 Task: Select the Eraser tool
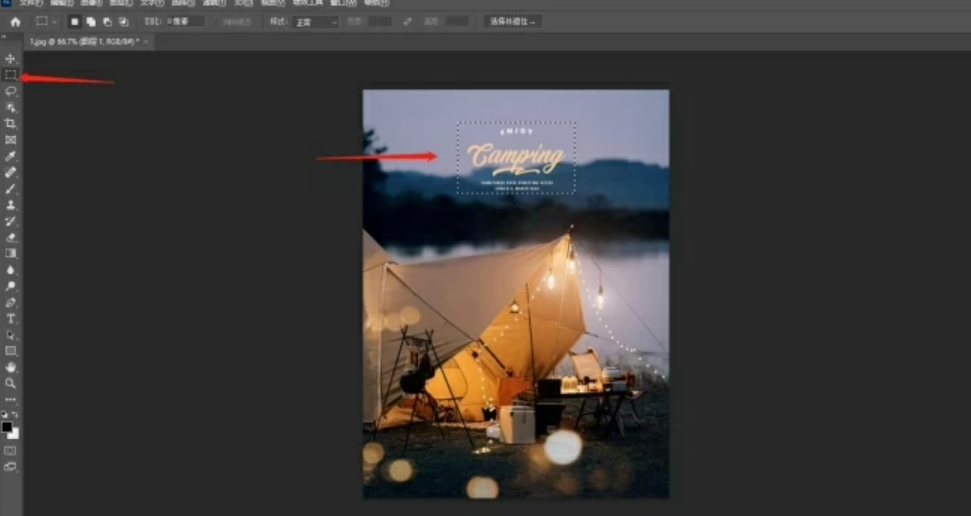tap(11, 237)
